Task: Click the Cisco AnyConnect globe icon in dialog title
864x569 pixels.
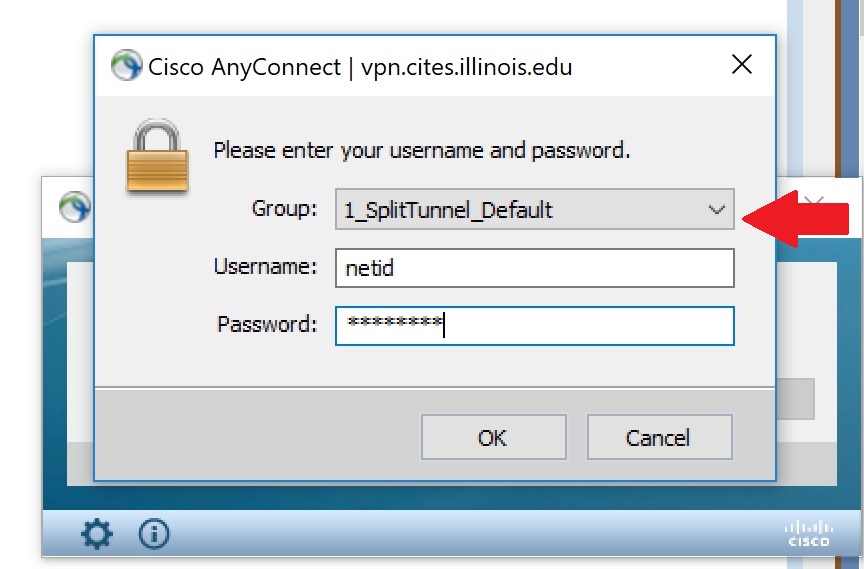Action: 126,67
